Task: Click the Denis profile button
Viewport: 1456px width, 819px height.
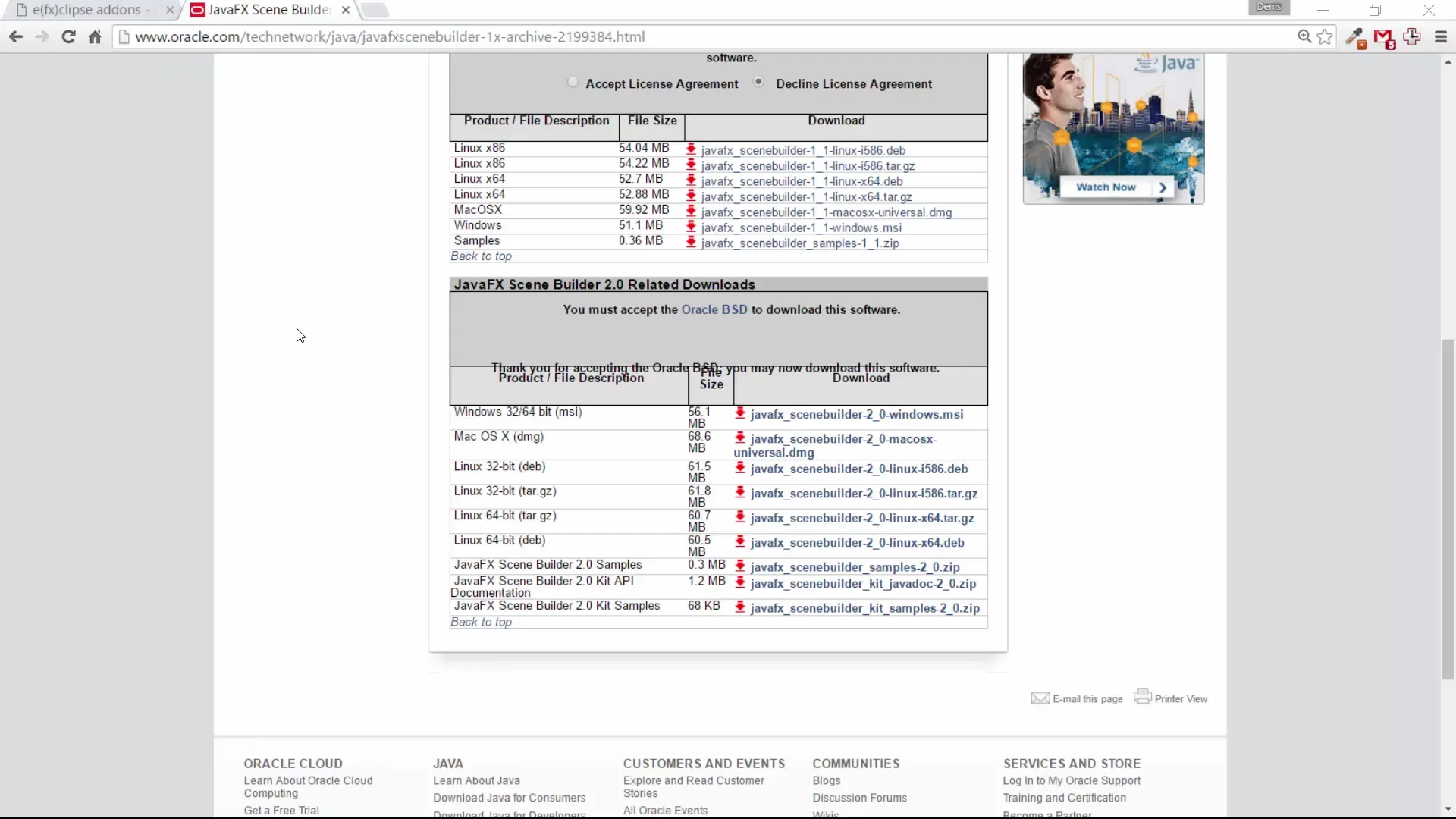Action: tap(1269, 7)
